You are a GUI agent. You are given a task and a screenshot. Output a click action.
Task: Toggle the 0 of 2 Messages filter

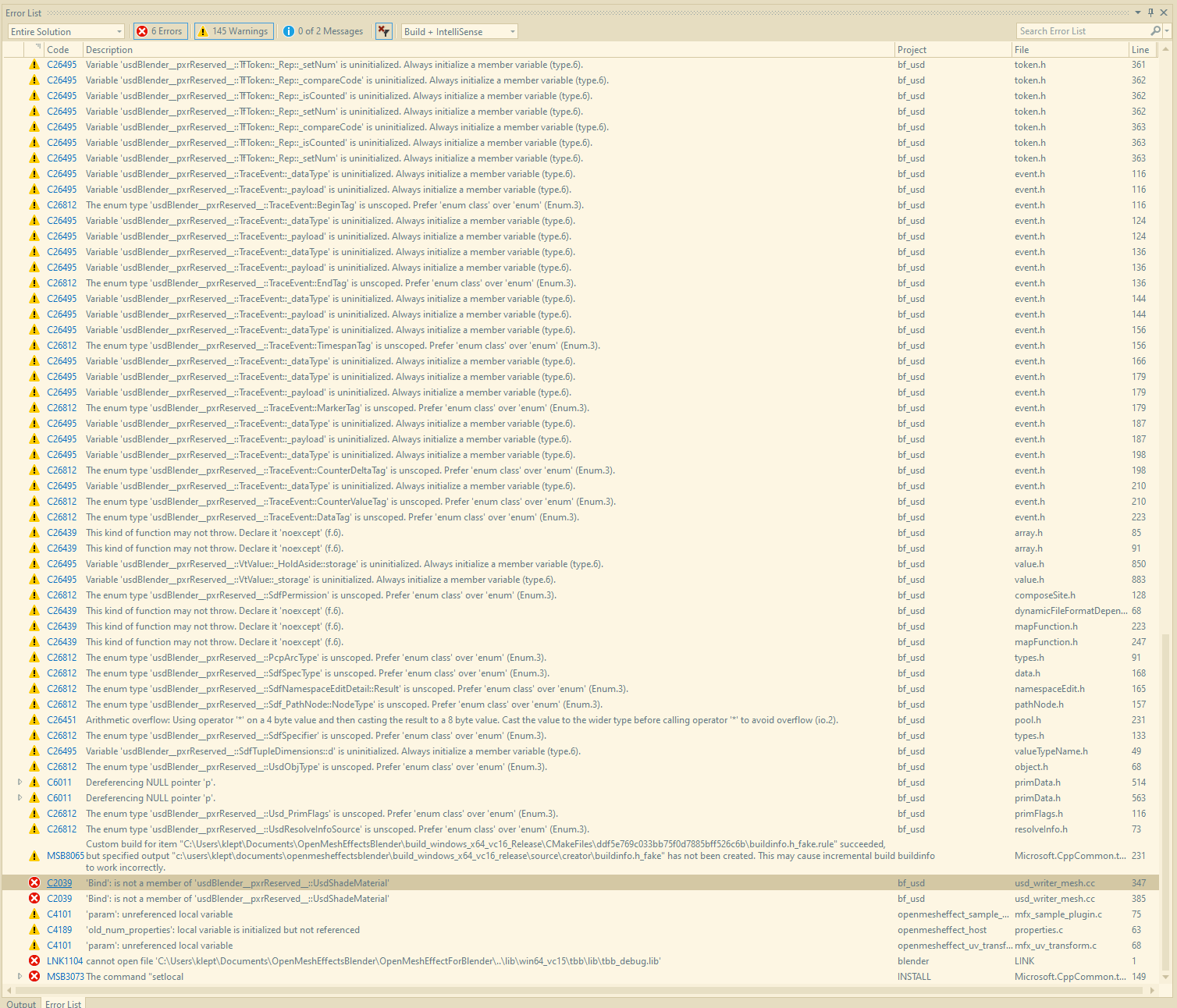323,31
